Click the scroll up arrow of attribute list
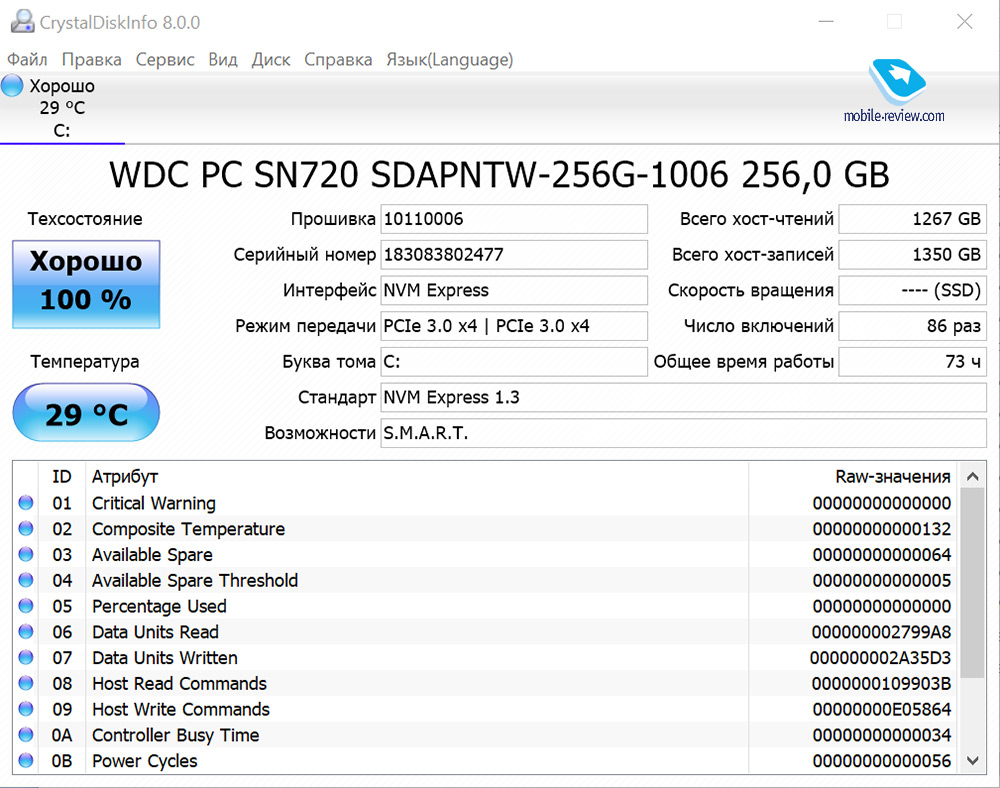 (973, 476)
